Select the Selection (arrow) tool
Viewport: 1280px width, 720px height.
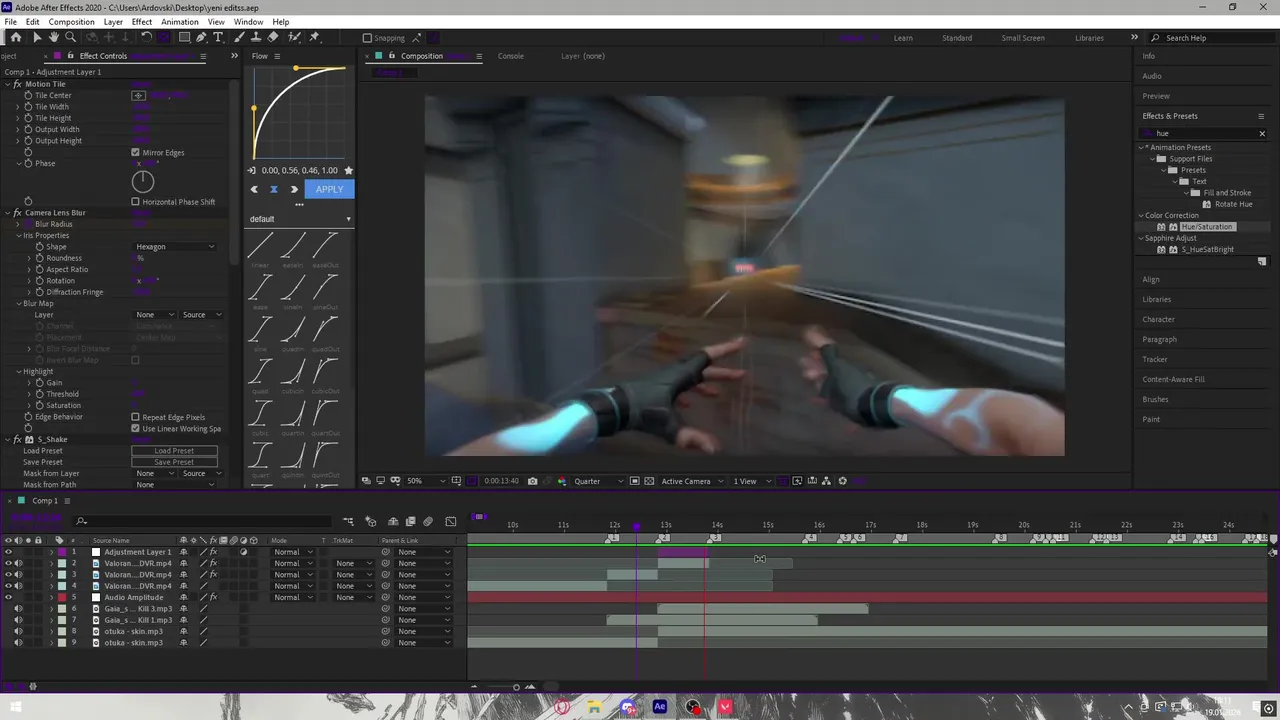coord(37,37)
